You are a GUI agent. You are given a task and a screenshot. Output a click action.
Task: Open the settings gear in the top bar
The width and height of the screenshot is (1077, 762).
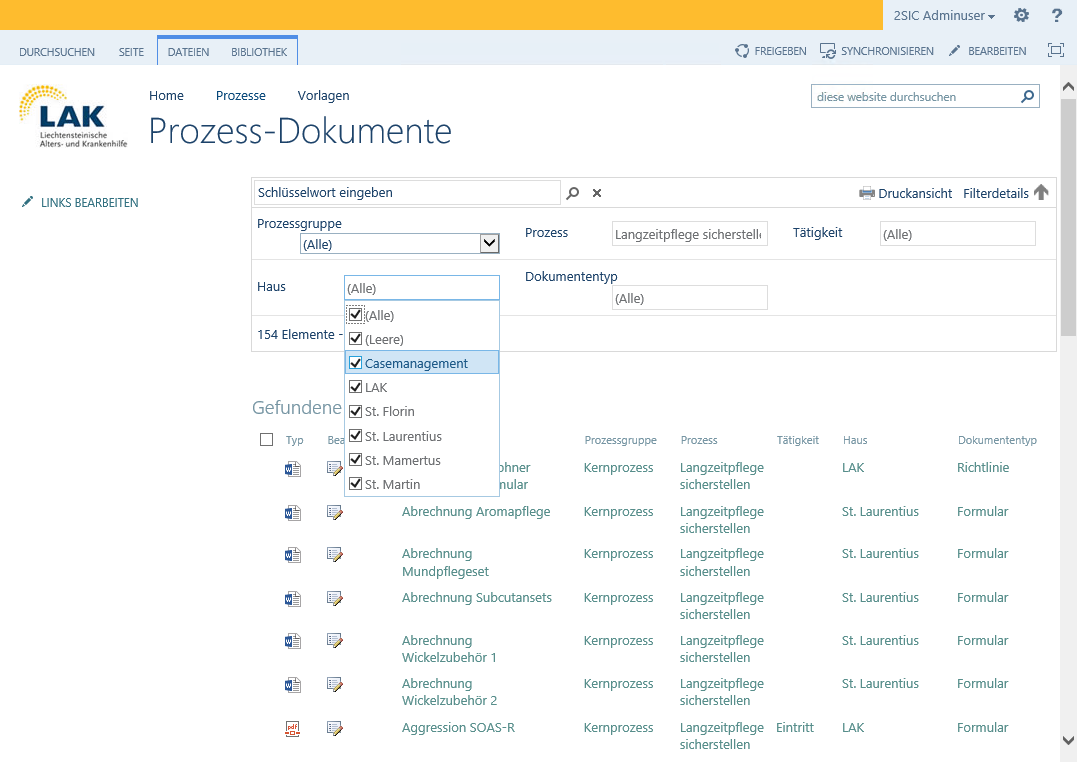(1022, 15)
